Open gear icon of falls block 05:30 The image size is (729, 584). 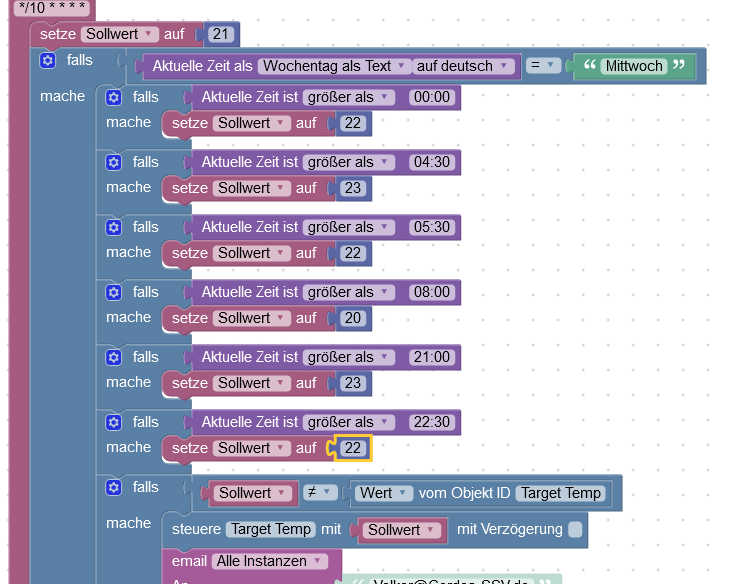(113, 228)
